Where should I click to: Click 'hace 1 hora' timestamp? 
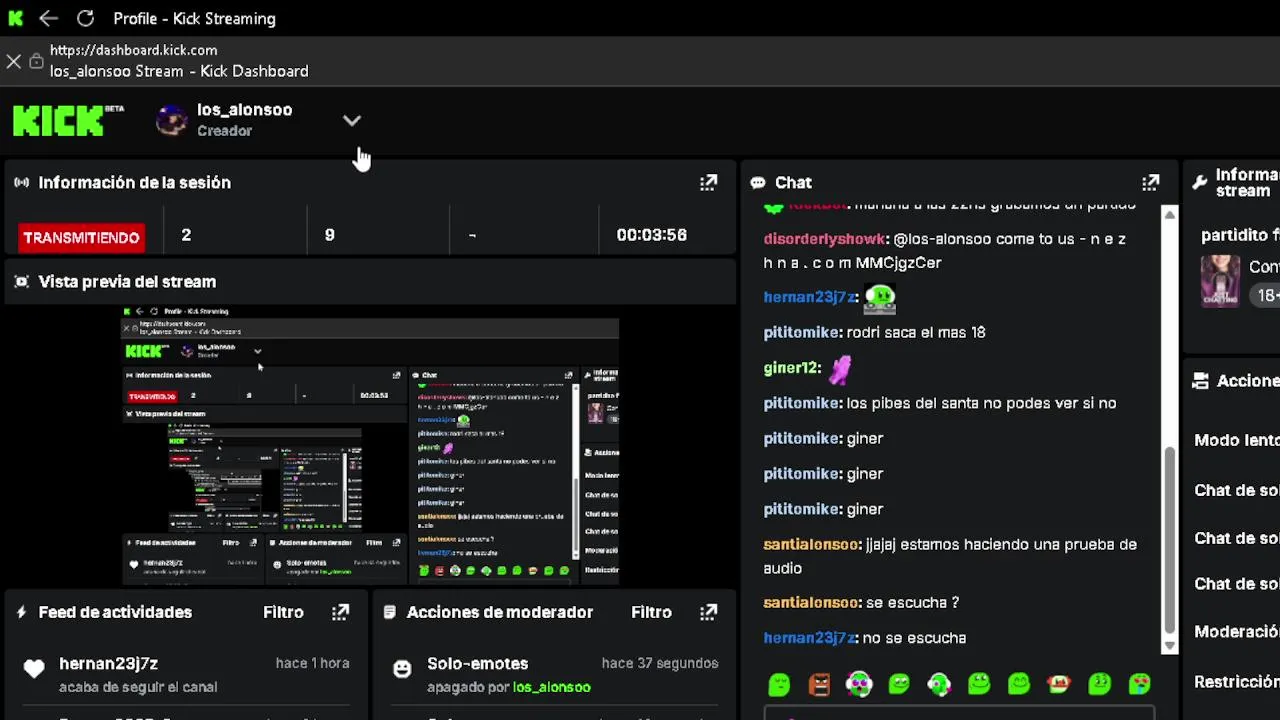[x=312, y=663]
